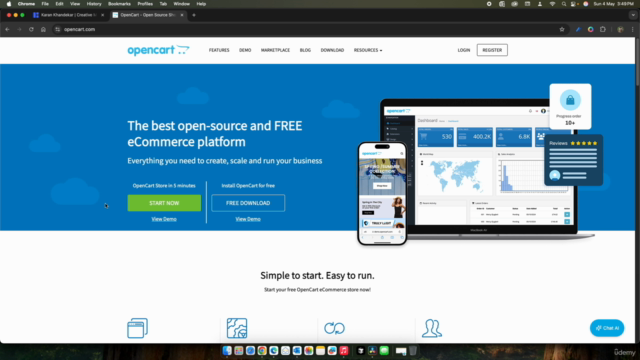The width and height of the screenshot is (640, 360).
Task: Click the two people feature icon
Action: pos(432,328)
